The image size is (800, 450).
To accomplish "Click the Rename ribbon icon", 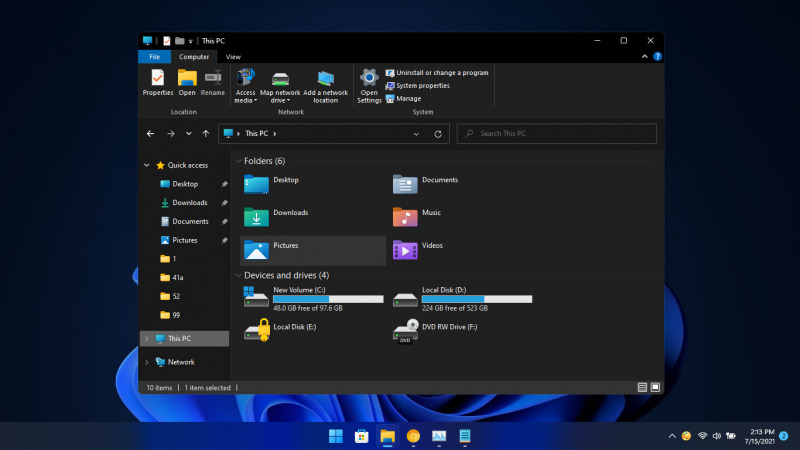I will click(x=213, y=83).
